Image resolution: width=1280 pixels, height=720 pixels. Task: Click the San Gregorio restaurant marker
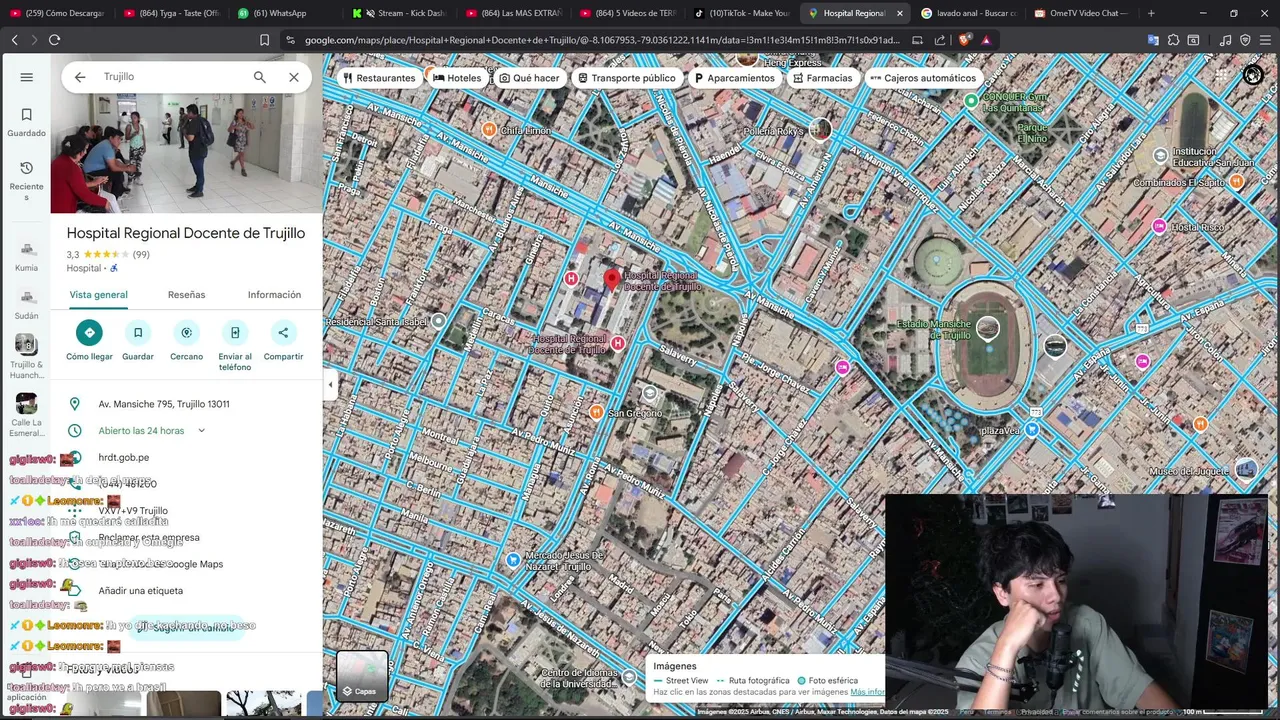[597, 413]
